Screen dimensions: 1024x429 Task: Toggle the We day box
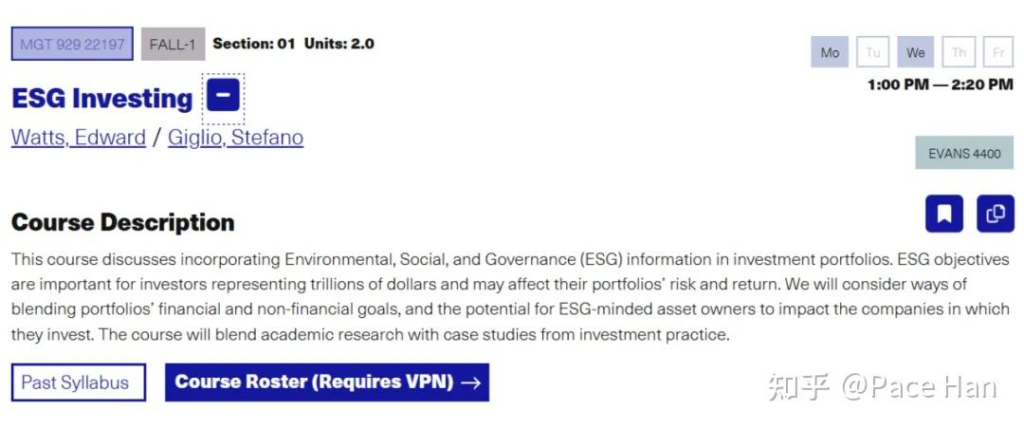pos(916,52)
